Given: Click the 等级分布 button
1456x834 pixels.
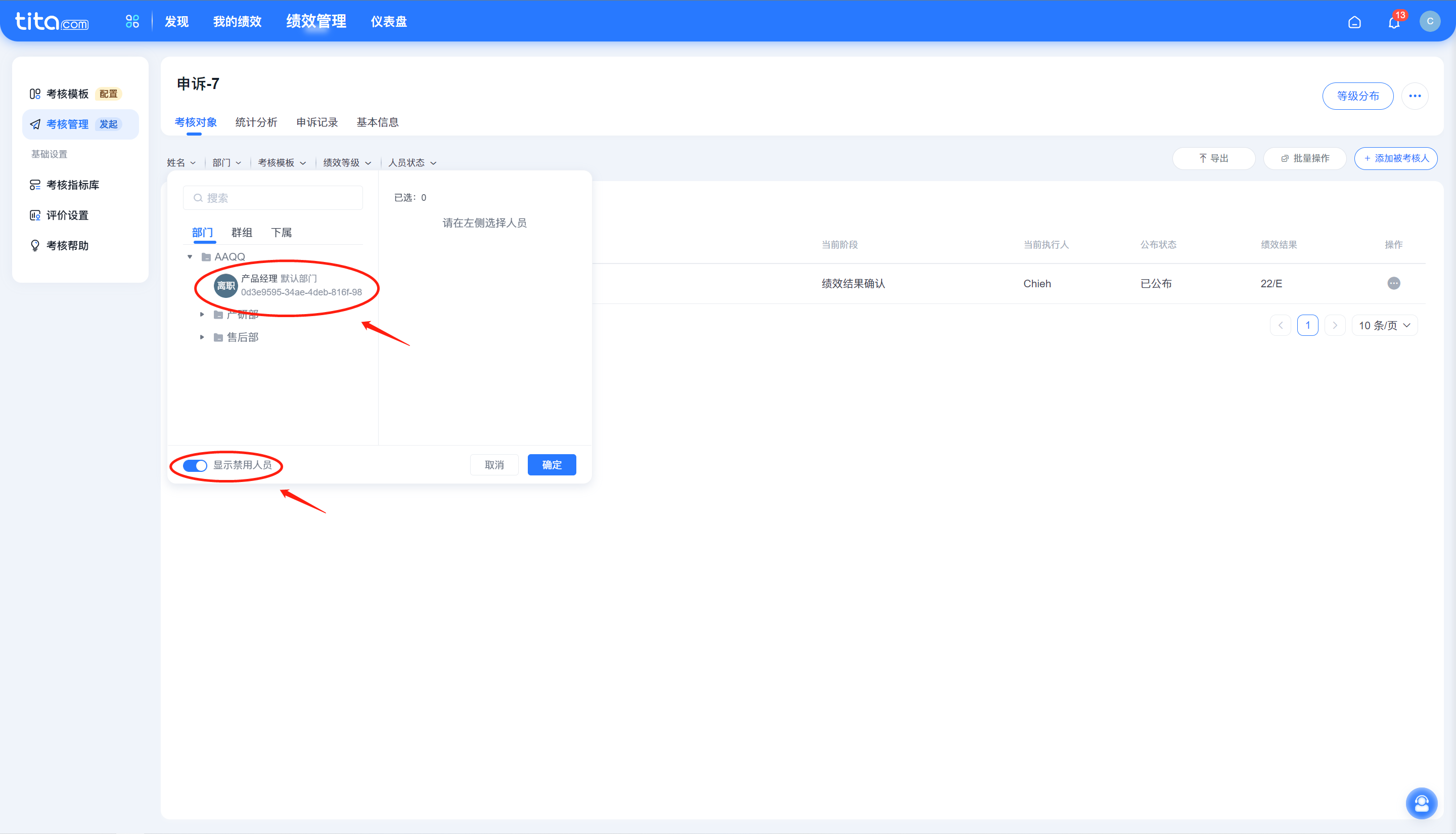Looking at the screenshot, I should [x=1357, y=96].
